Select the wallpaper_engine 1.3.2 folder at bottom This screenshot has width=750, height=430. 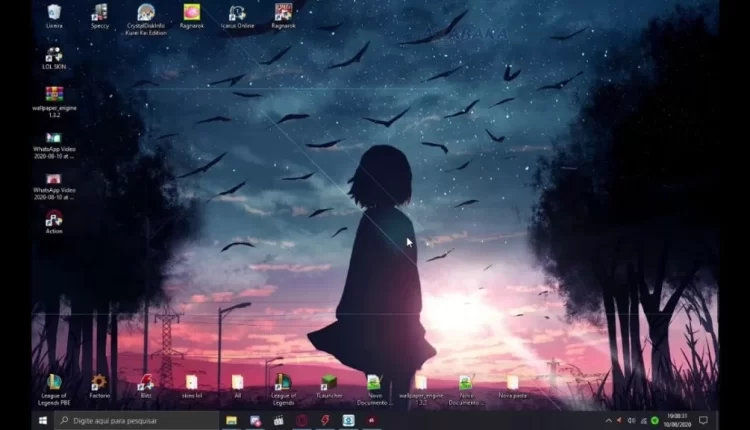point(421,390)
